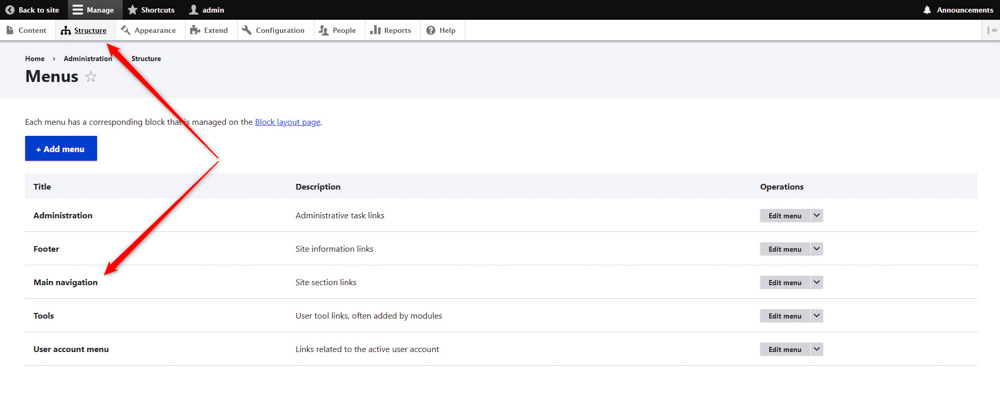The height and width of the screenshot is (398, 1000).
Task: Click 'Administrative task links' description
Action: [340, 216]
